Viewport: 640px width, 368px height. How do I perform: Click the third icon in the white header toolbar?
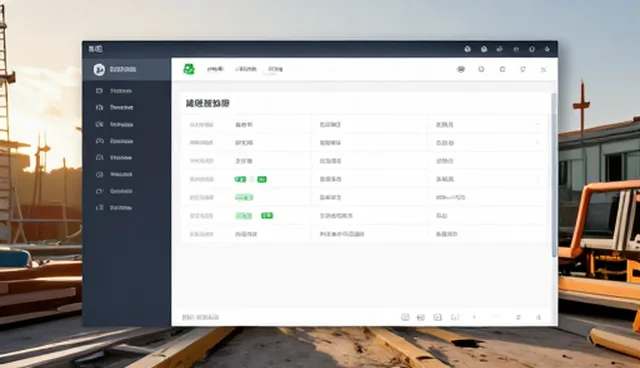tap(502, 69)
